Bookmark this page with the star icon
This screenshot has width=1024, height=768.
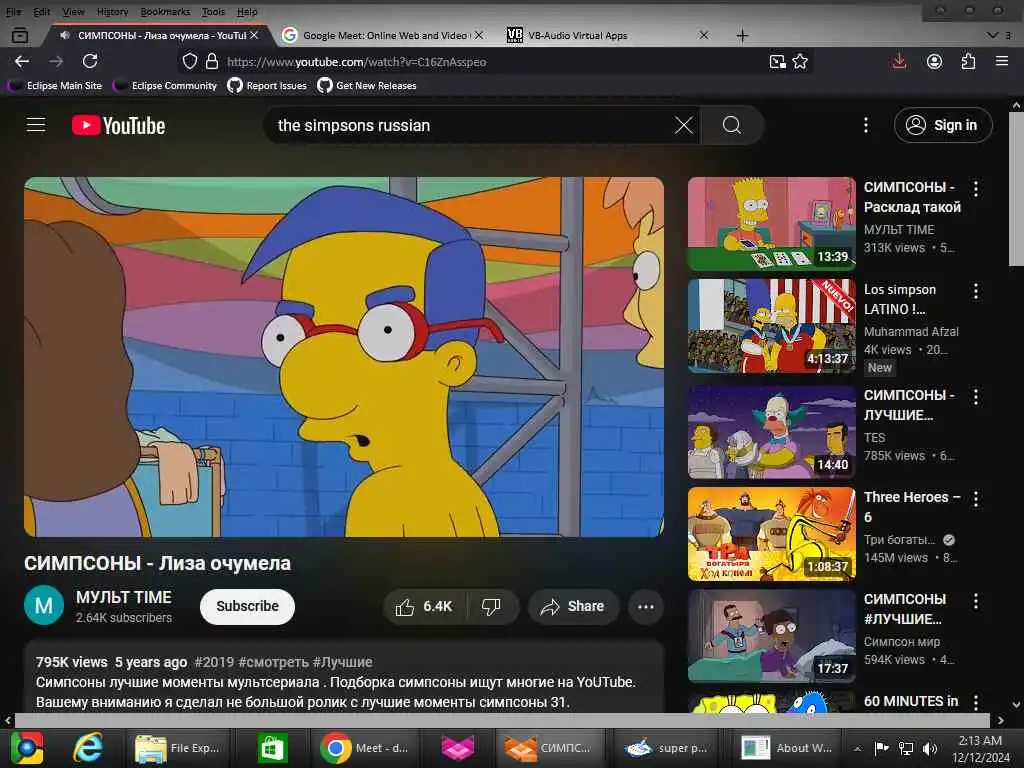(x=800, y=61)
